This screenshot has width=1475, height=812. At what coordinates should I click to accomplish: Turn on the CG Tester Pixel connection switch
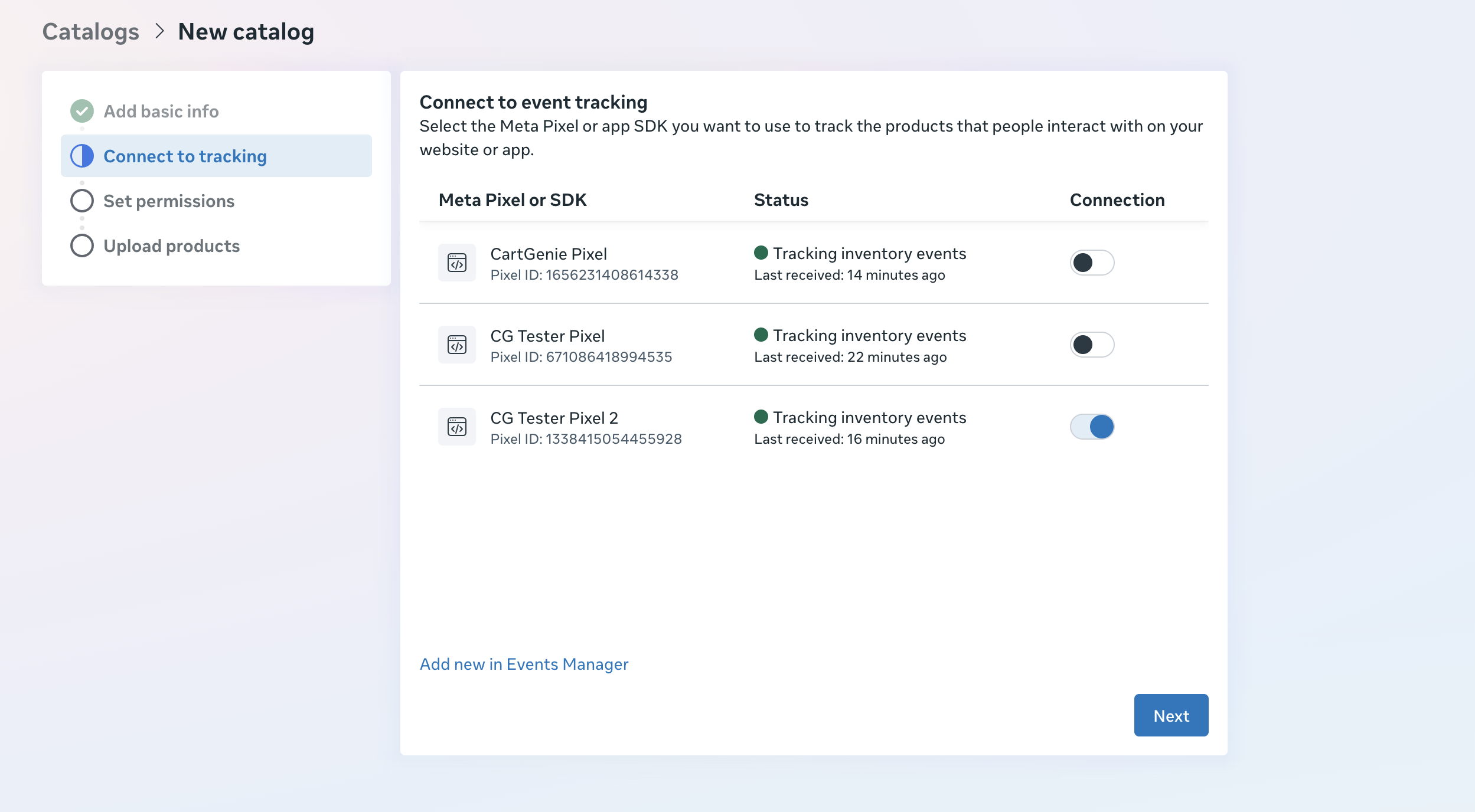point(1092,345)
